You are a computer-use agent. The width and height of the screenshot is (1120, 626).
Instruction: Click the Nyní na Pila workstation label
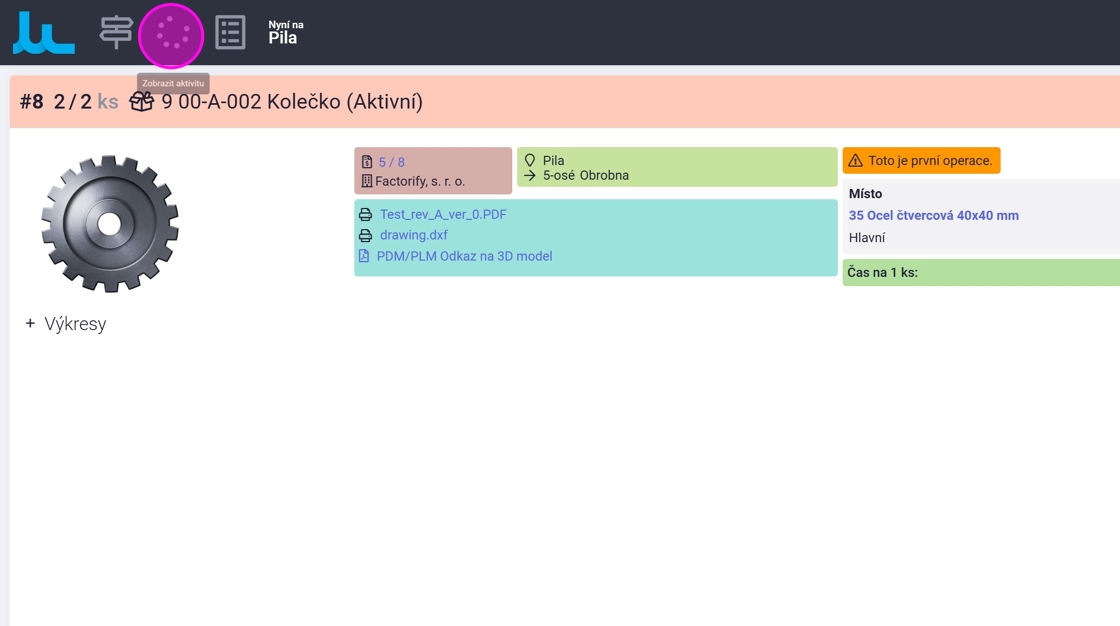coord(284,34)
